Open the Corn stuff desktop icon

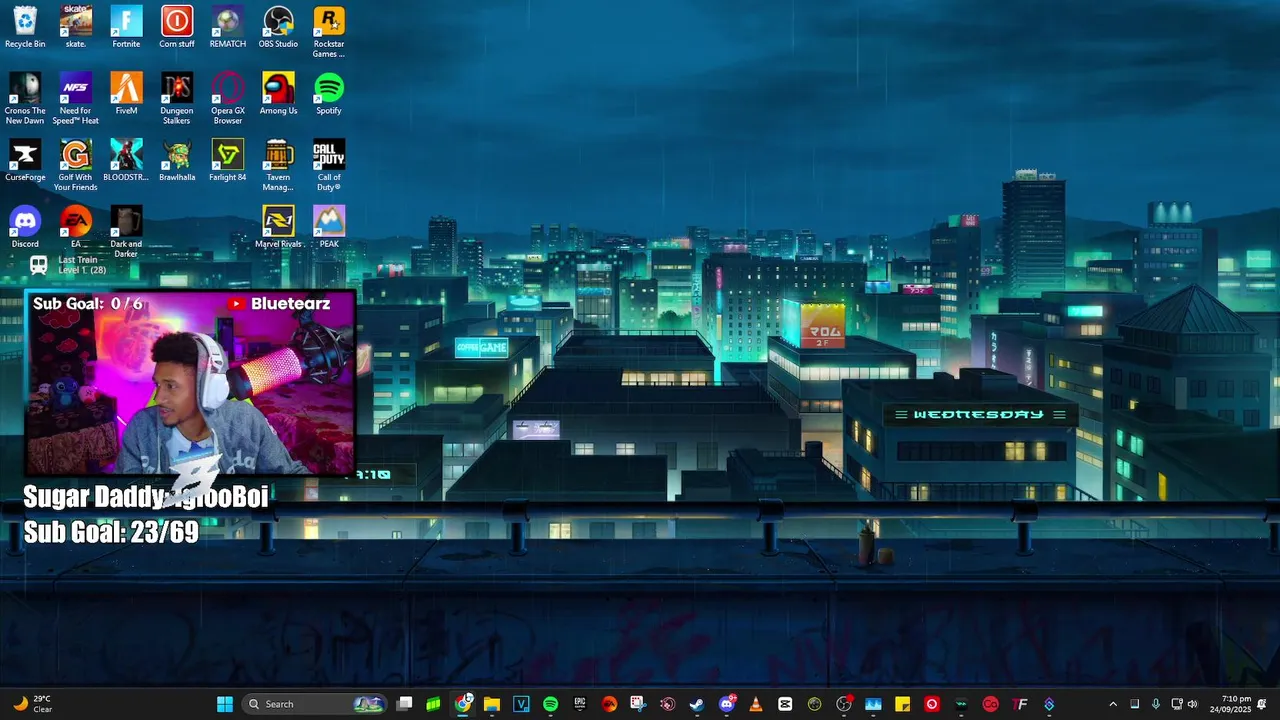[x=177, y=27]
